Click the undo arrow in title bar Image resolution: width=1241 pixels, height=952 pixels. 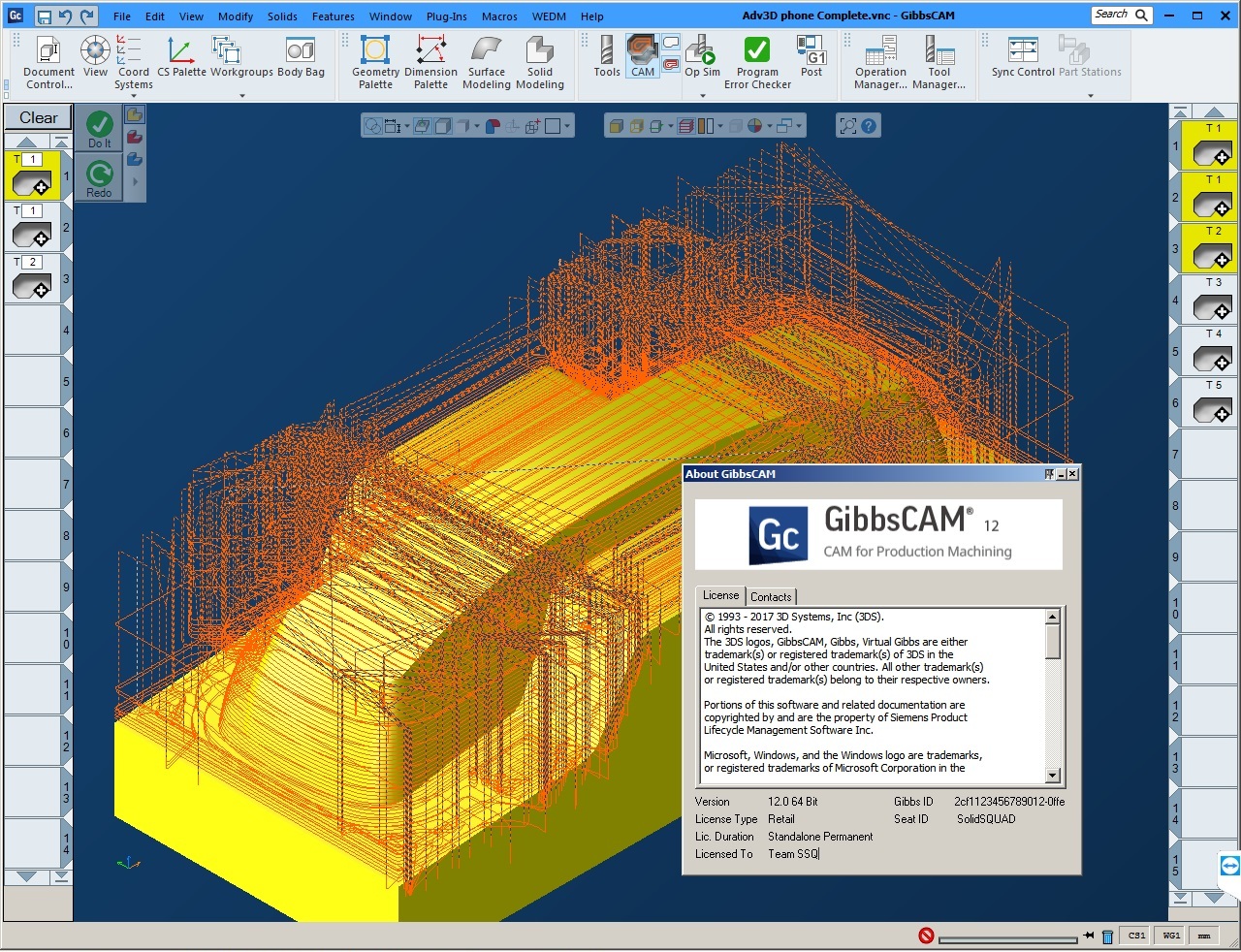tap(66, 16)
